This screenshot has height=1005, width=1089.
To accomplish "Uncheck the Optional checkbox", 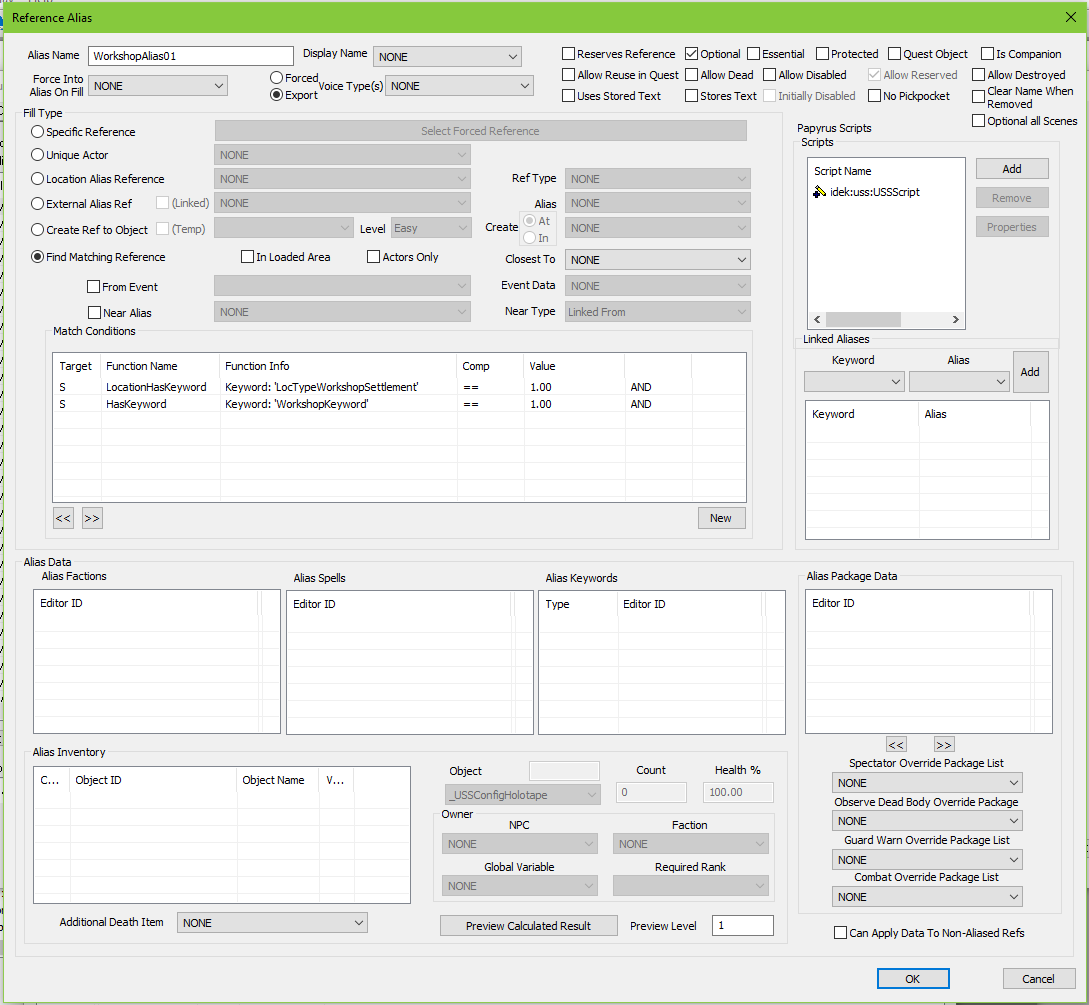I will 691,54.
